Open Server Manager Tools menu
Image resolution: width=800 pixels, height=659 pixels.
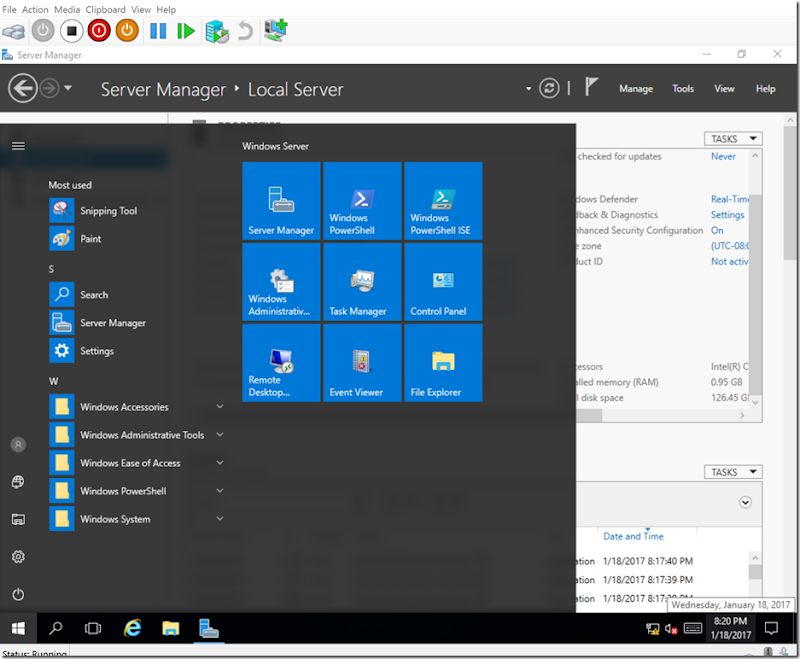point(683,89)
